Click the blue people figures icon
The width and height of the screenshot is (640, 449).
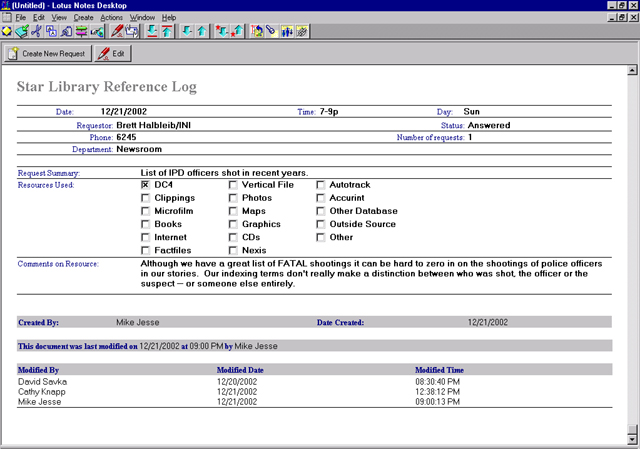287,31
